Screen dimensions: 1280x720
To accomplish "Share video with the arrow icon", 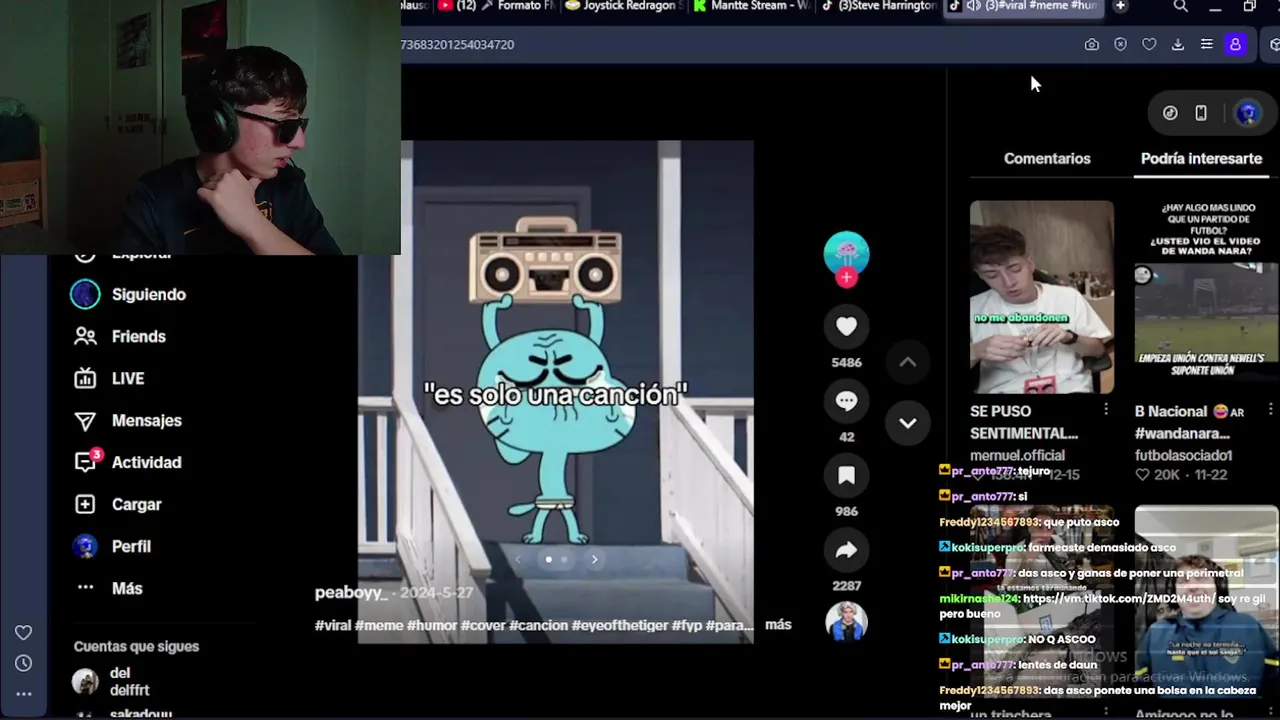I will tap(846, 550).
